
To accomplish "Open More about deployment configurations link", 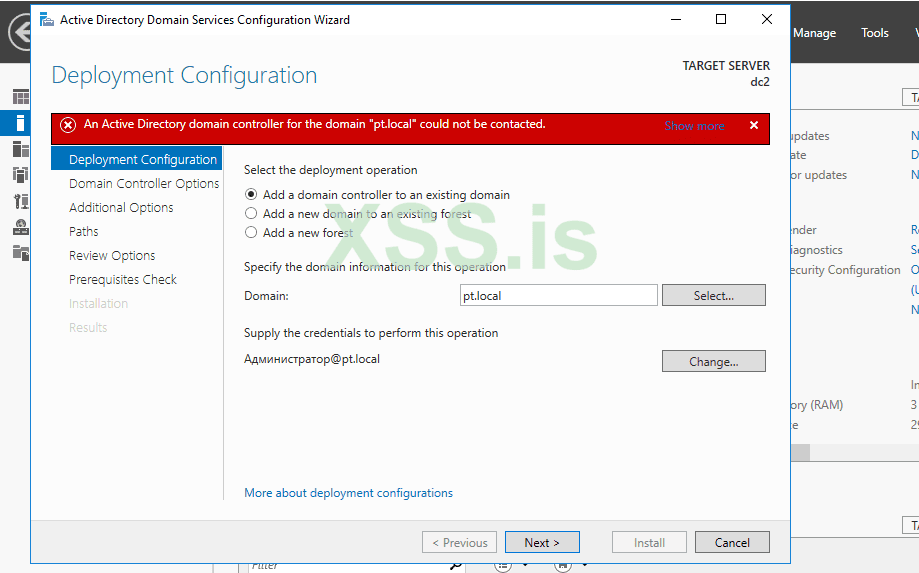I will click(x=348, y=493).
